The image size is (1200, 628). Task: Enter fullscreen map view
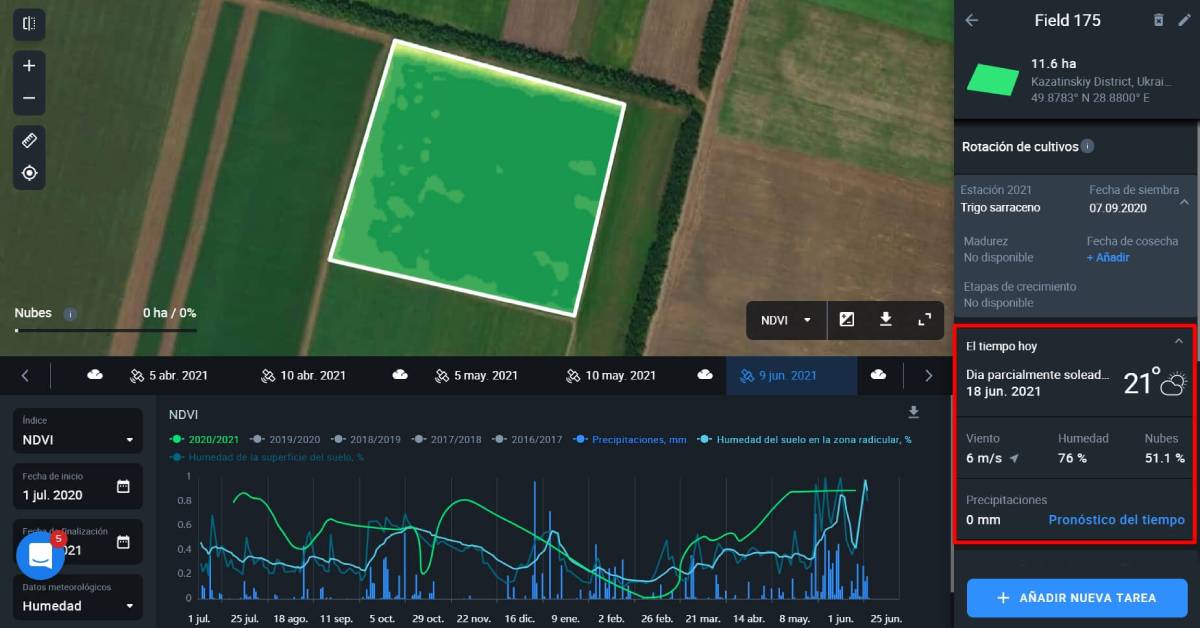924,320
